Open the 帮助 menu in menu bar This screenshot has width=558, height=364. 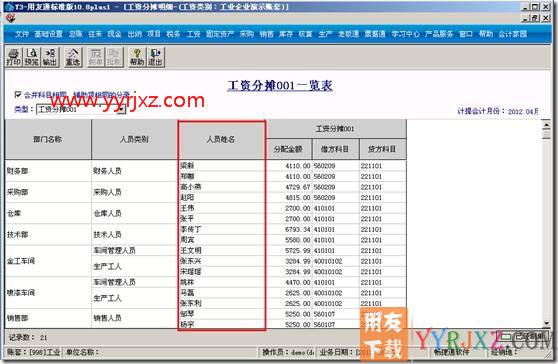click(x=486, y=34)
